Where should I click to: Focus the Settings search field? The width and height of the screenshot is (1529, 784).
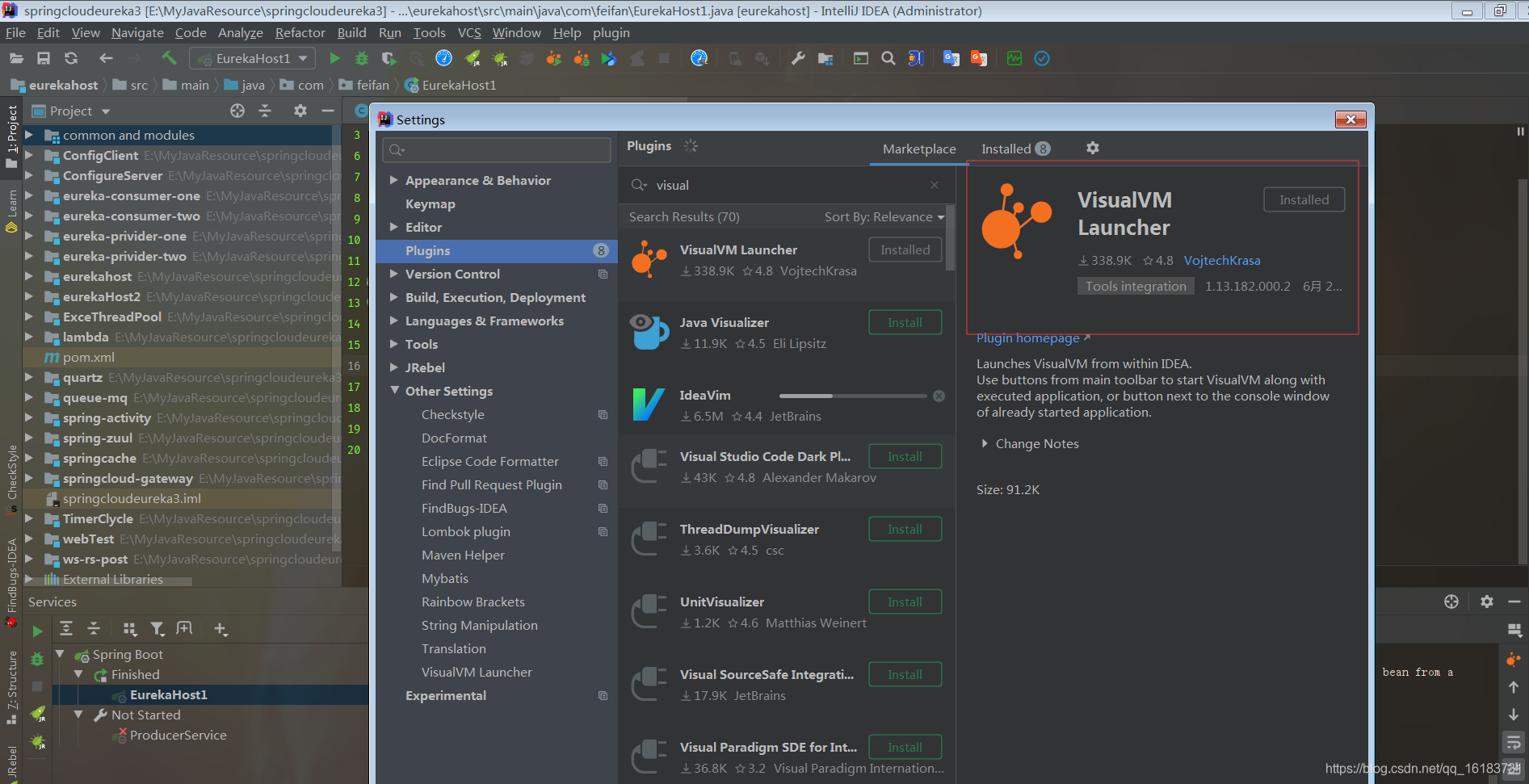click(x=497, y=150)
